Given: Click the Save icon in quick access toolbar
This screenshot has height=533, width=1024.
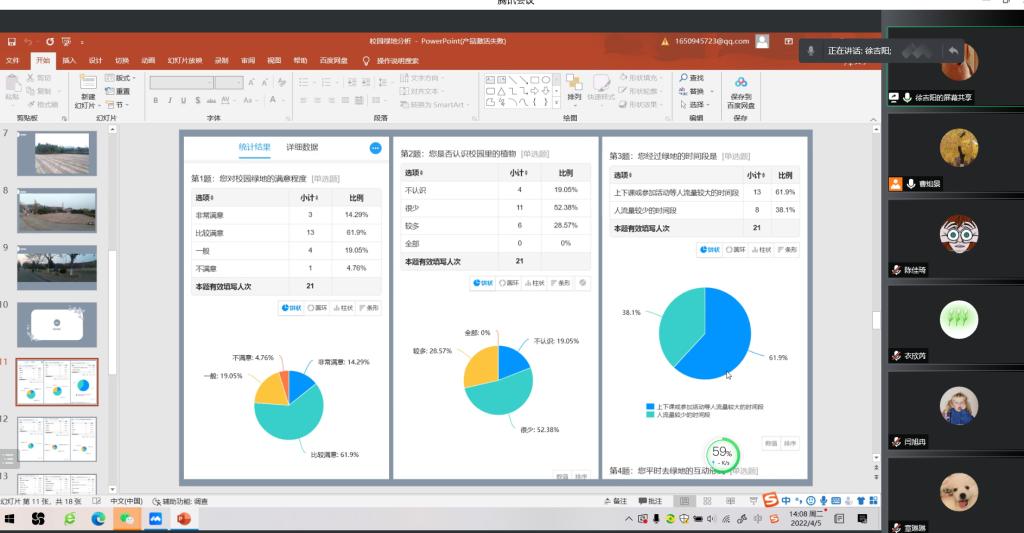Looking at the screenshot, I should click(x=11, y=42).
